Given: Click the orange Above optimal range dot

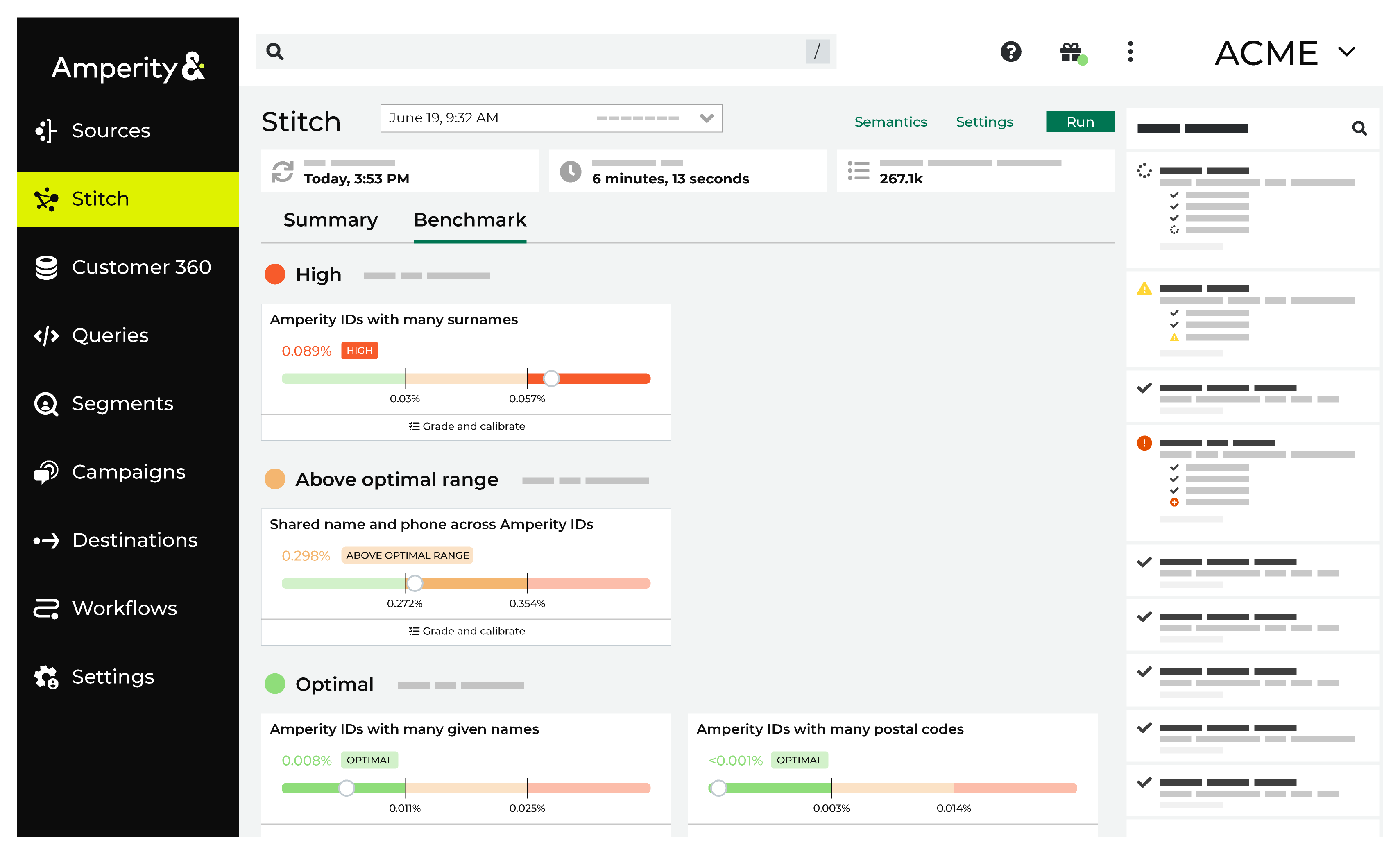Looking at the screenshot, I should [275, 479].
